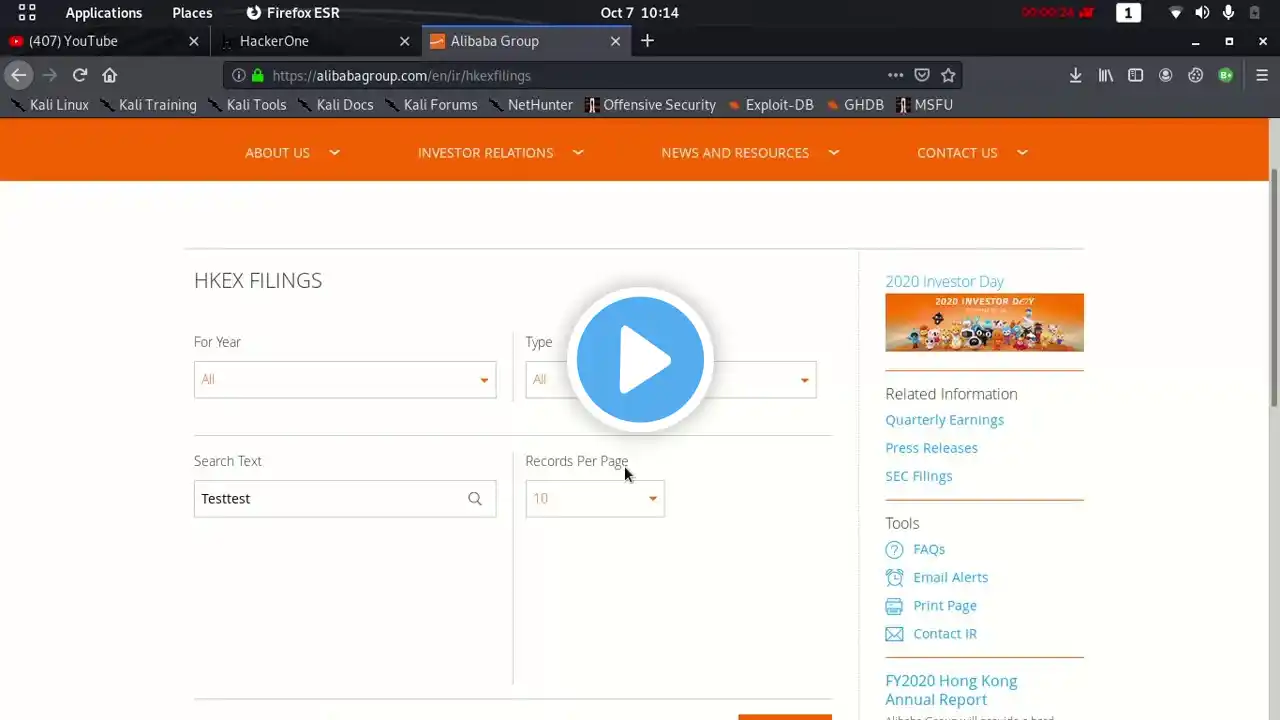1280x720 pixels.
Task: Open the network Wi-Fi icon in the top panel
Action: [1176, 13]
